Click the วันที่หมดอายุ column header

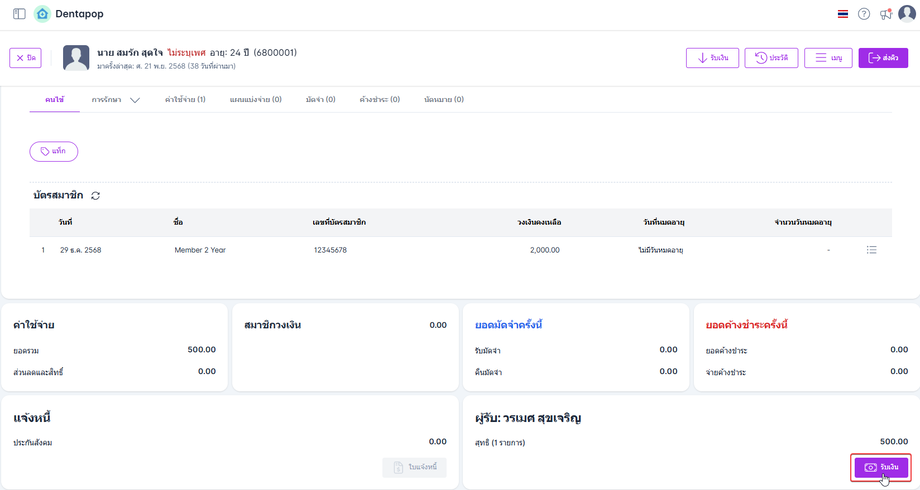(664, 222)
